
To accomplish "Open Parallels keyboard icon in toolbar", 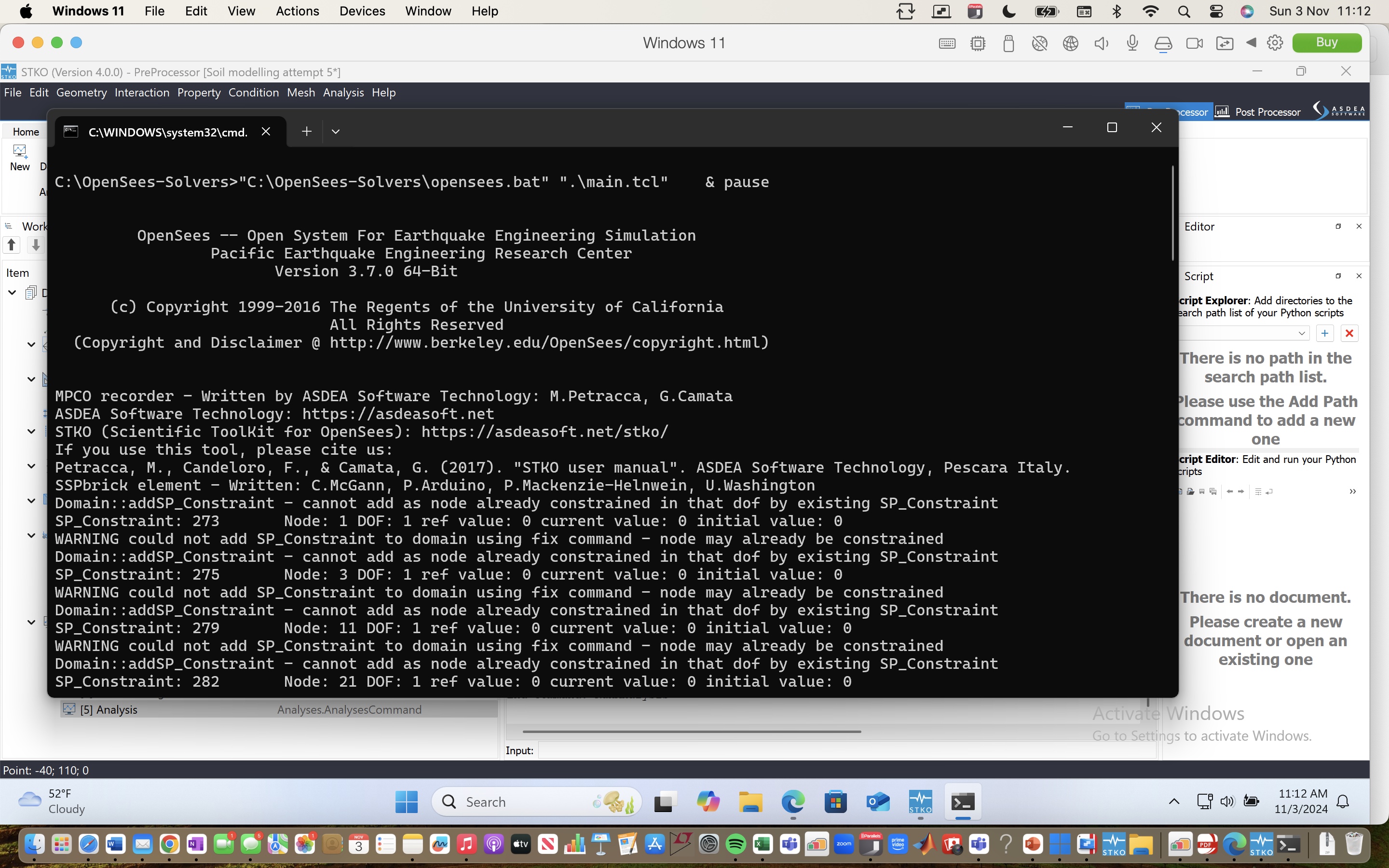I will pos(947,43).
